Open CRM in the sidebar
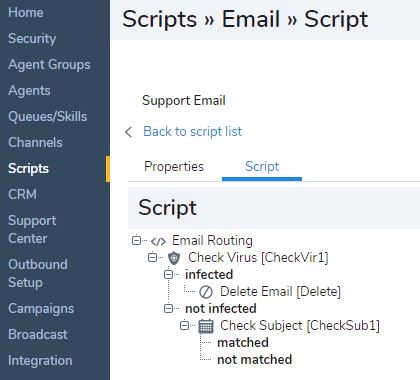The width and height of the screenshot is (420, 380). tap(22, 194)
